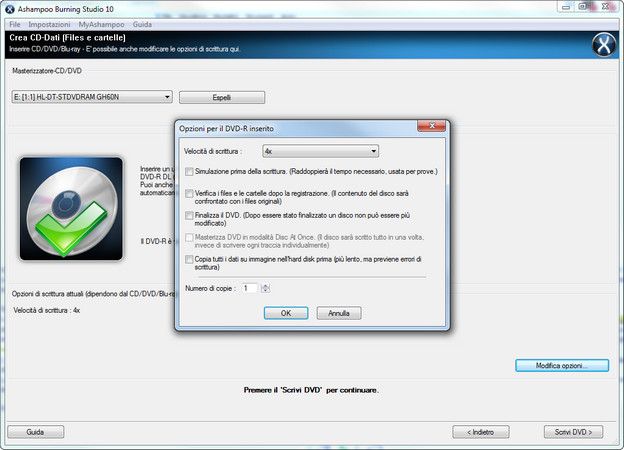Screen dimensions: 624x450
Task: Click the Modifica opzioni button
Action: coord(562,365)
